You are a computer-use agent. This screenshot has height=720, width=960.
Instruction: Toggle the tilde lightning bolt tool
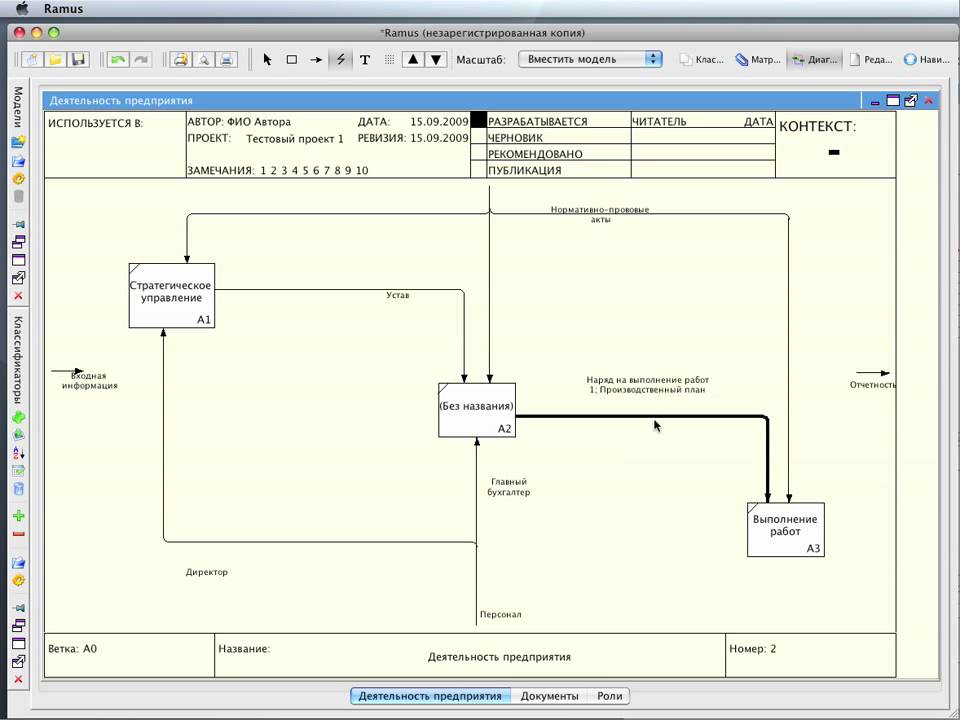click(340, 59)
